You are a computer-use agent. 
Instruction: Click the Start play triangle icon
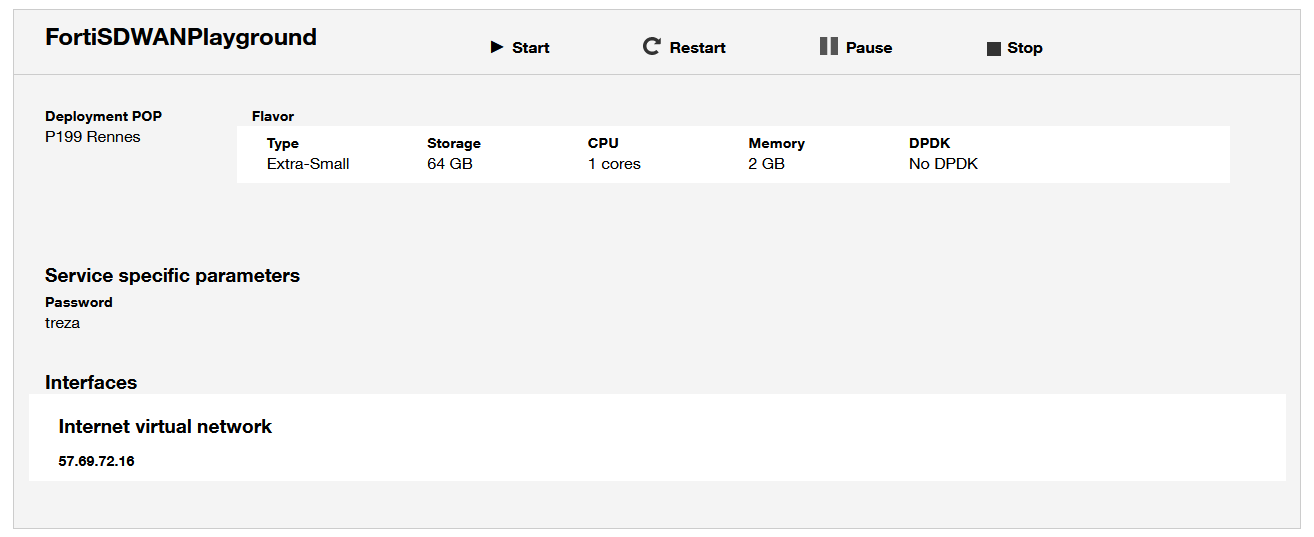coord(497,47)
